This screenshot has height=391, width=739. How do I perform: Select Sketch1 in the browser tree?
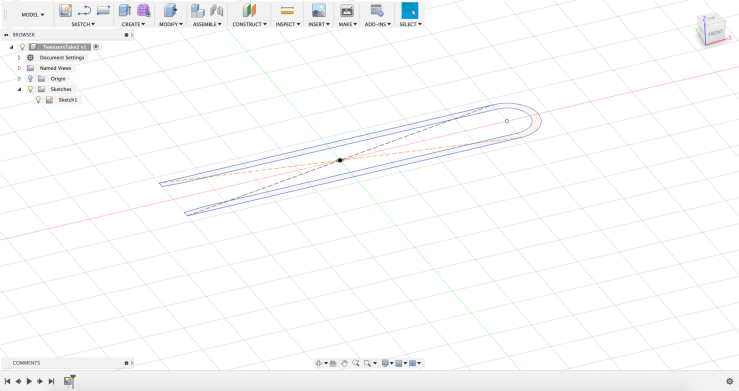[67, 100]
